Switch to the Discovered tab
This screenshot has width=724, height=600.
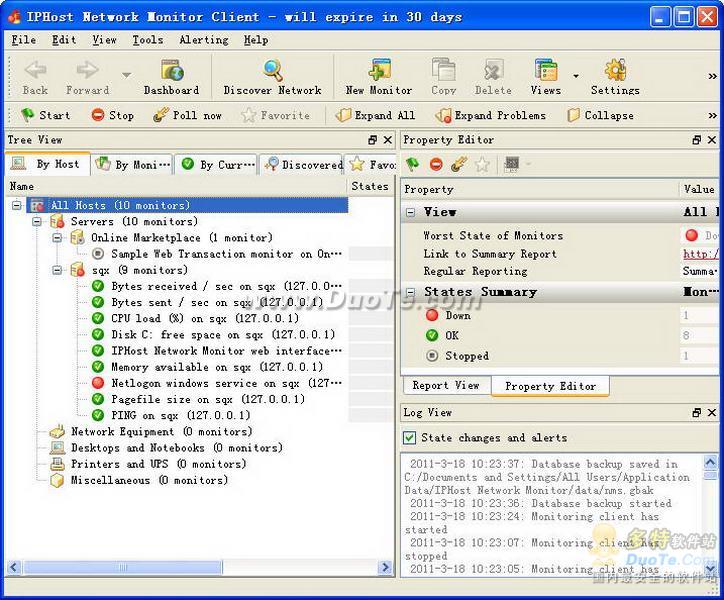click(302, 164)
